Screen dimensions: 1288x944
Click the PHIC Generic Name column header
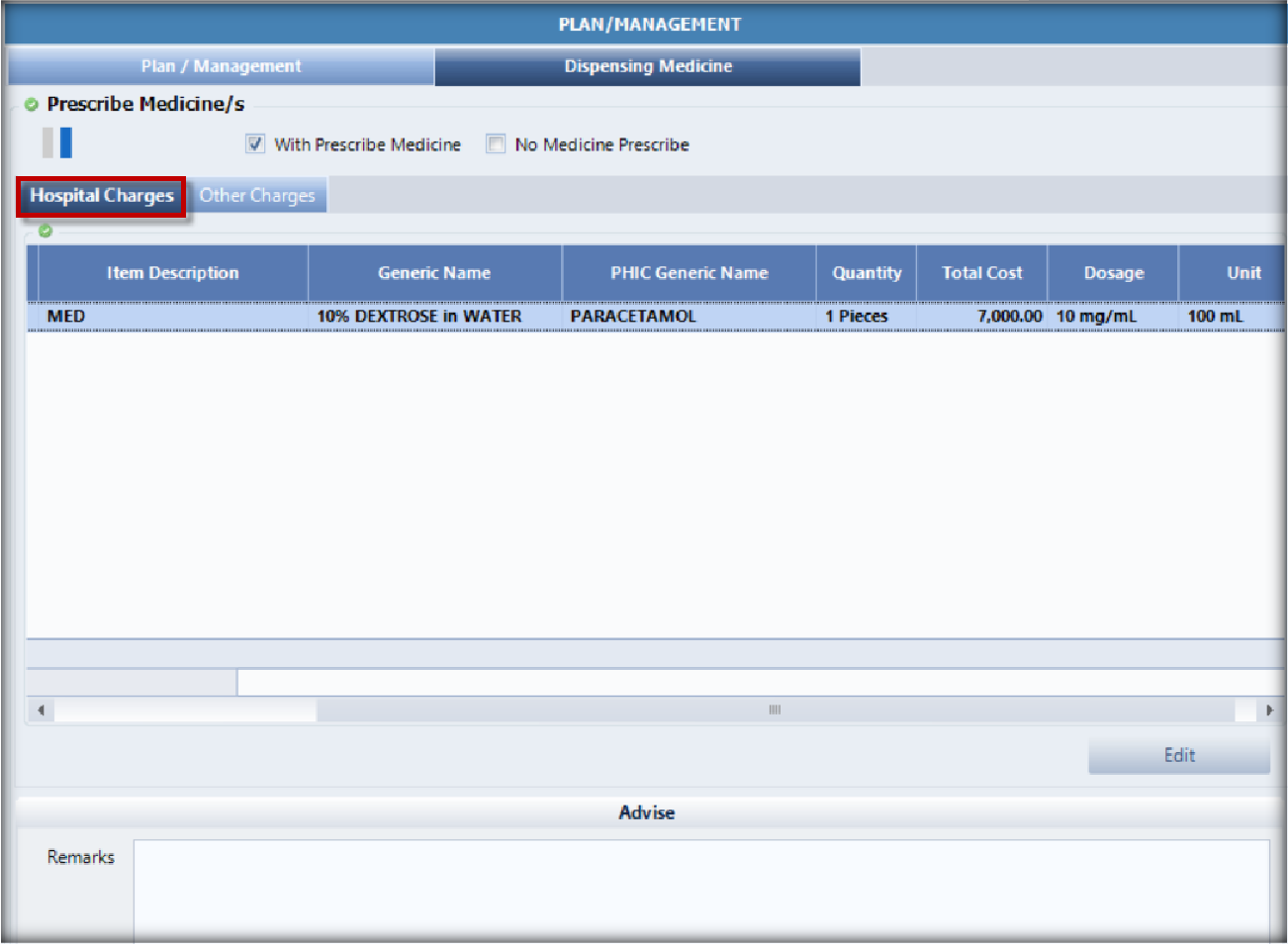pos(689,273)
